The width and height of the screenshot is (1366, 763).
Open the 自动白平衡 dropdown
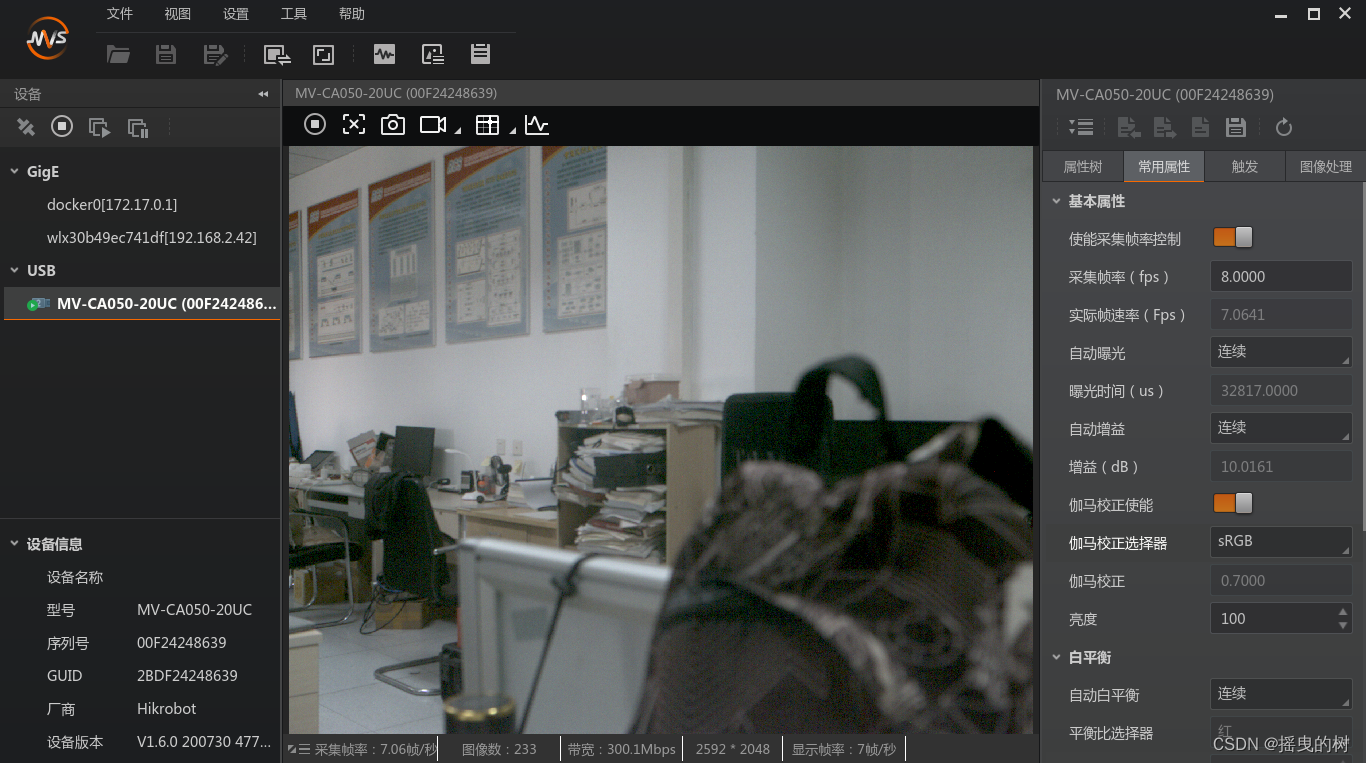(x=1281, y=694)
